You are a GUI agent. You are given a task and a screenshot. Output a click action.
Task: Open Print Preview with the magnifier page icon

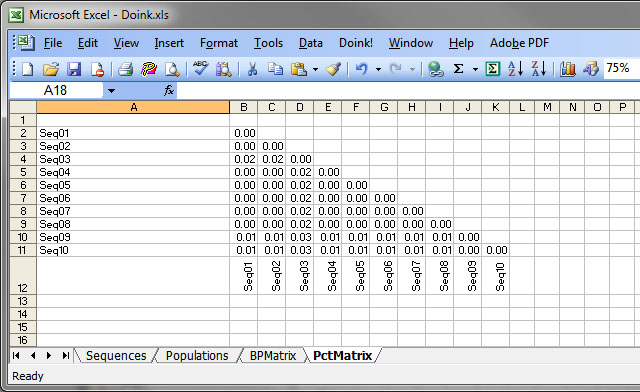[172, 69]
